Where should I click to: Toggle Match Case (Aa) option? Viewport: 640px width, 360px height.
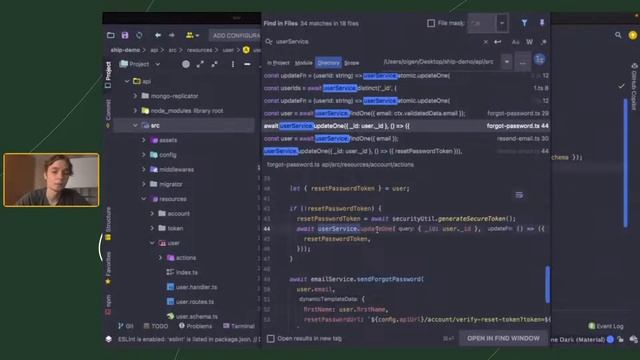[516, 42]
